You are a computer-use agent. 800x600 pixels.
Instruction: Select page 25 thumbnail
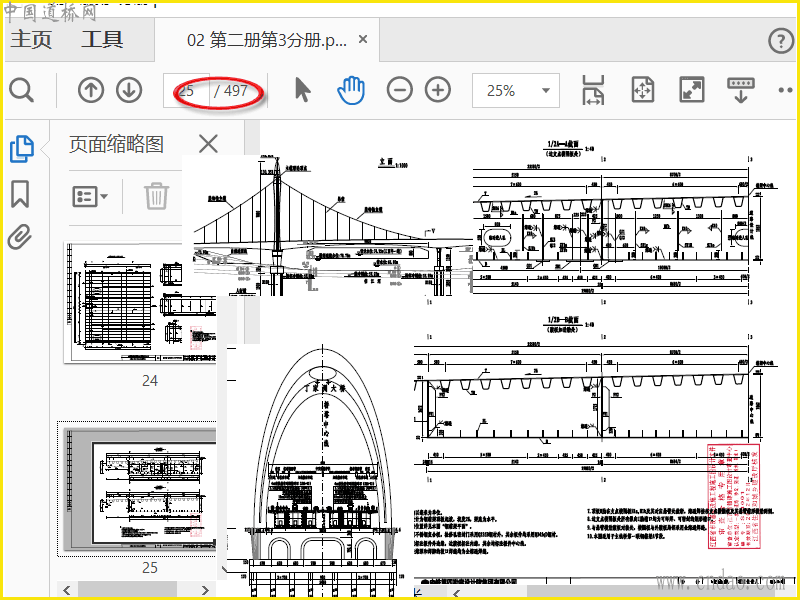point(140,489)
